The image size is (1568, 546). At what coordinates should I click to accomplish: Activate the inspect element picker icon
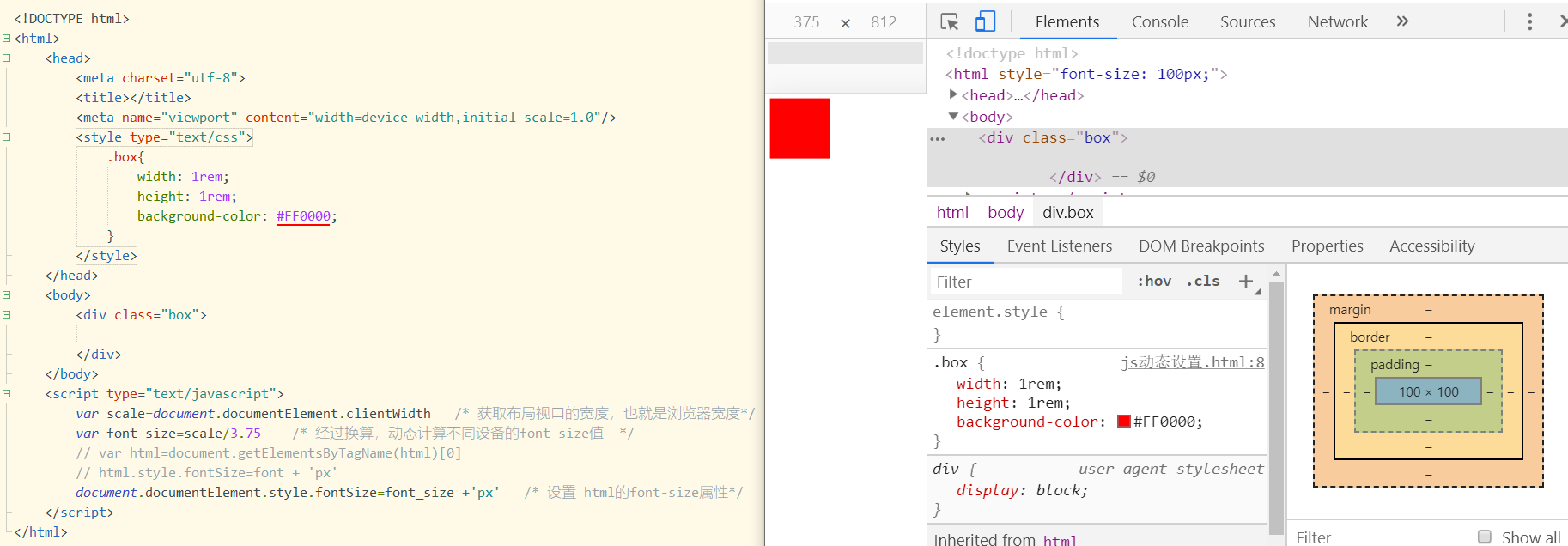(949, 21)
